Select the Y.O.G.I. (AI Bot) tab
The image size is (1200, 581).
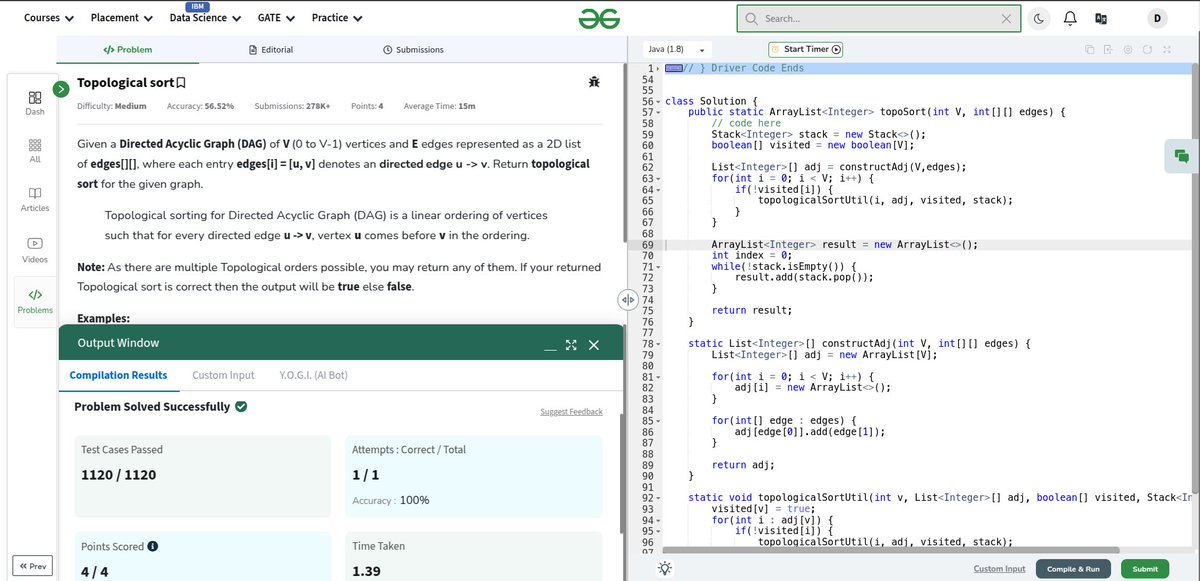(x=314, y=375)
